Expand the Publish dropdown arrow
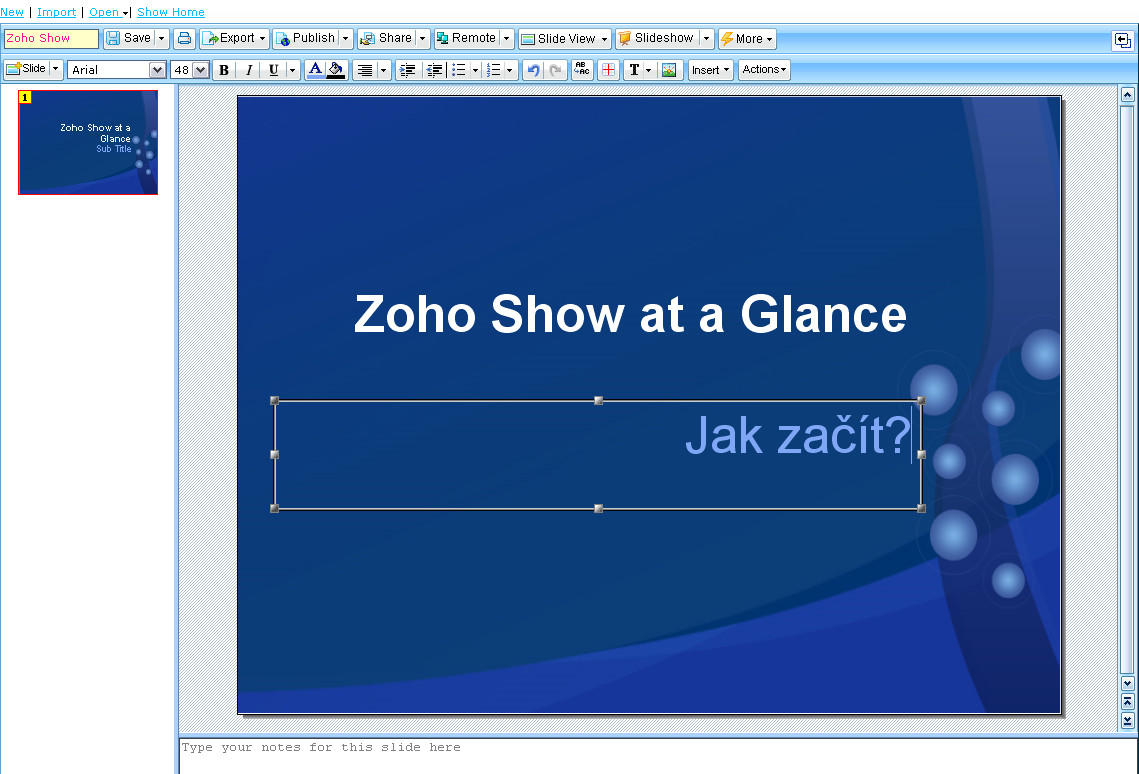The height and width of the screenshot is (774, 1139). [x=346, y=38]
